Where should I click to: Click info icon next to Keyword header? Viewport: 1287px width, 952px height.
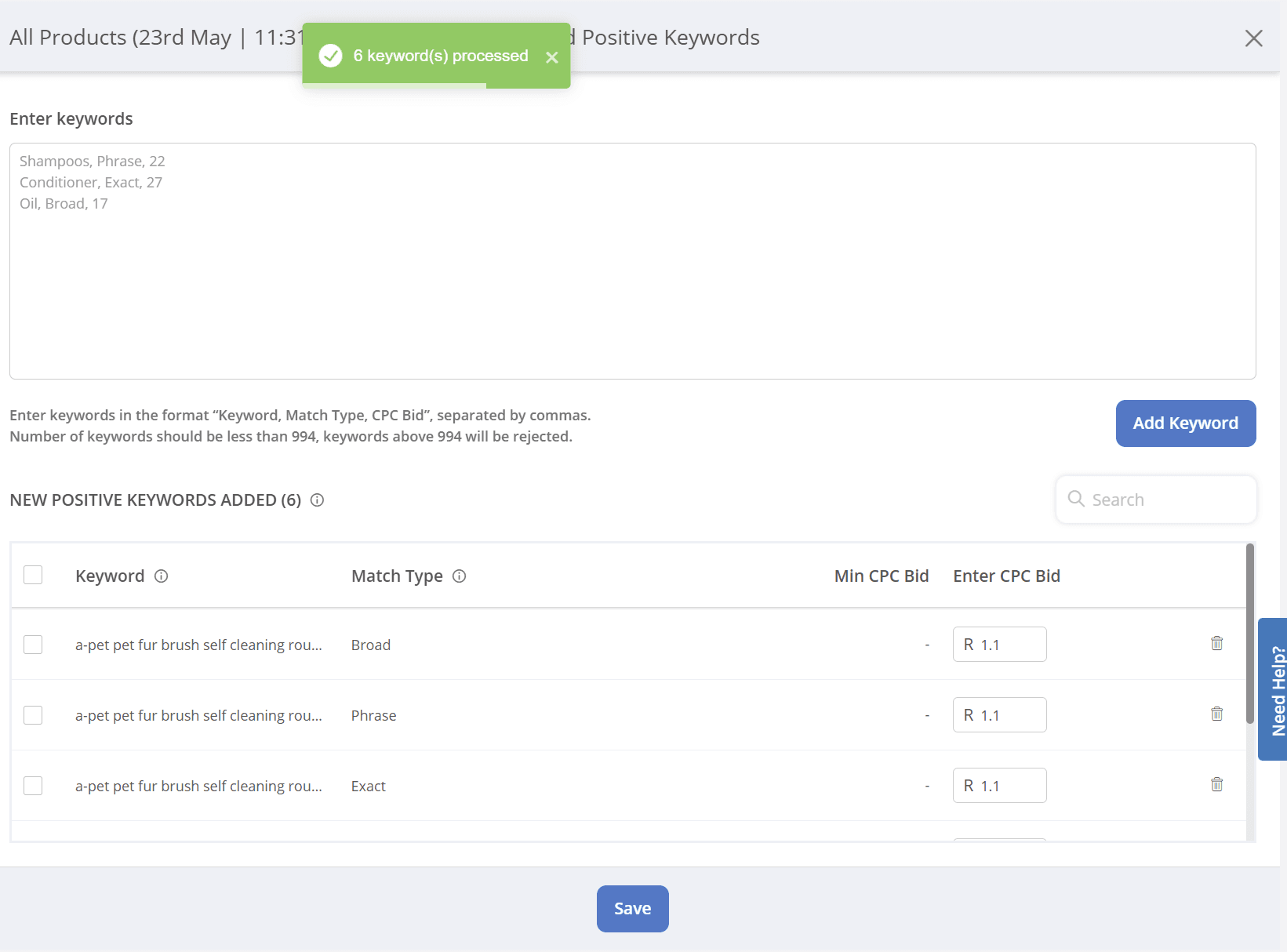tap(162, 576)
